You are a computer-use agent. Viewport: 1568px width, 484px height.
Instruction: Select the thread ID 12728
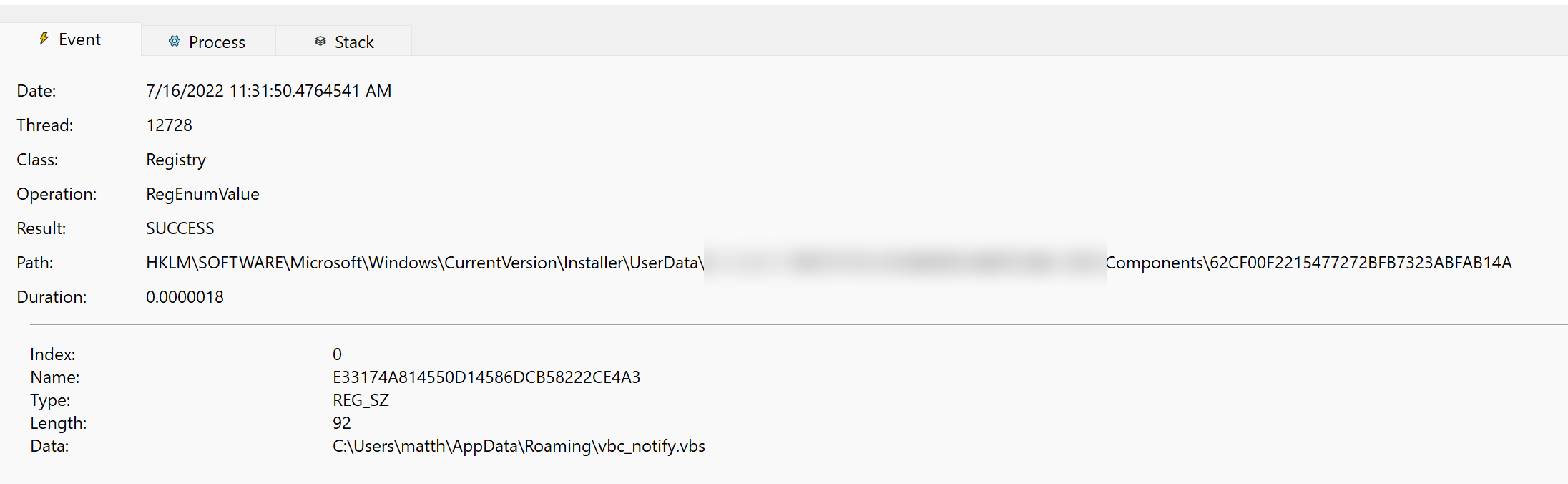click(169, 125)
